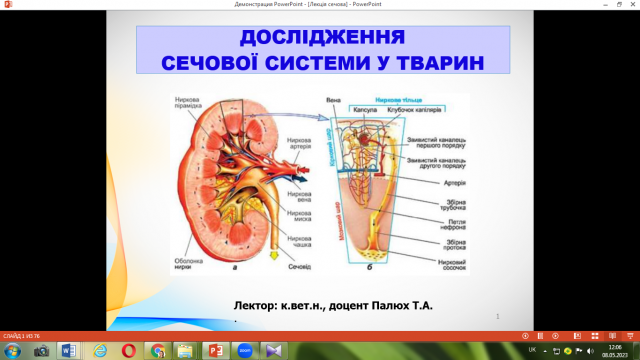Switch to Normal view icon
640x360 pixels.
[x=577, y=336]
